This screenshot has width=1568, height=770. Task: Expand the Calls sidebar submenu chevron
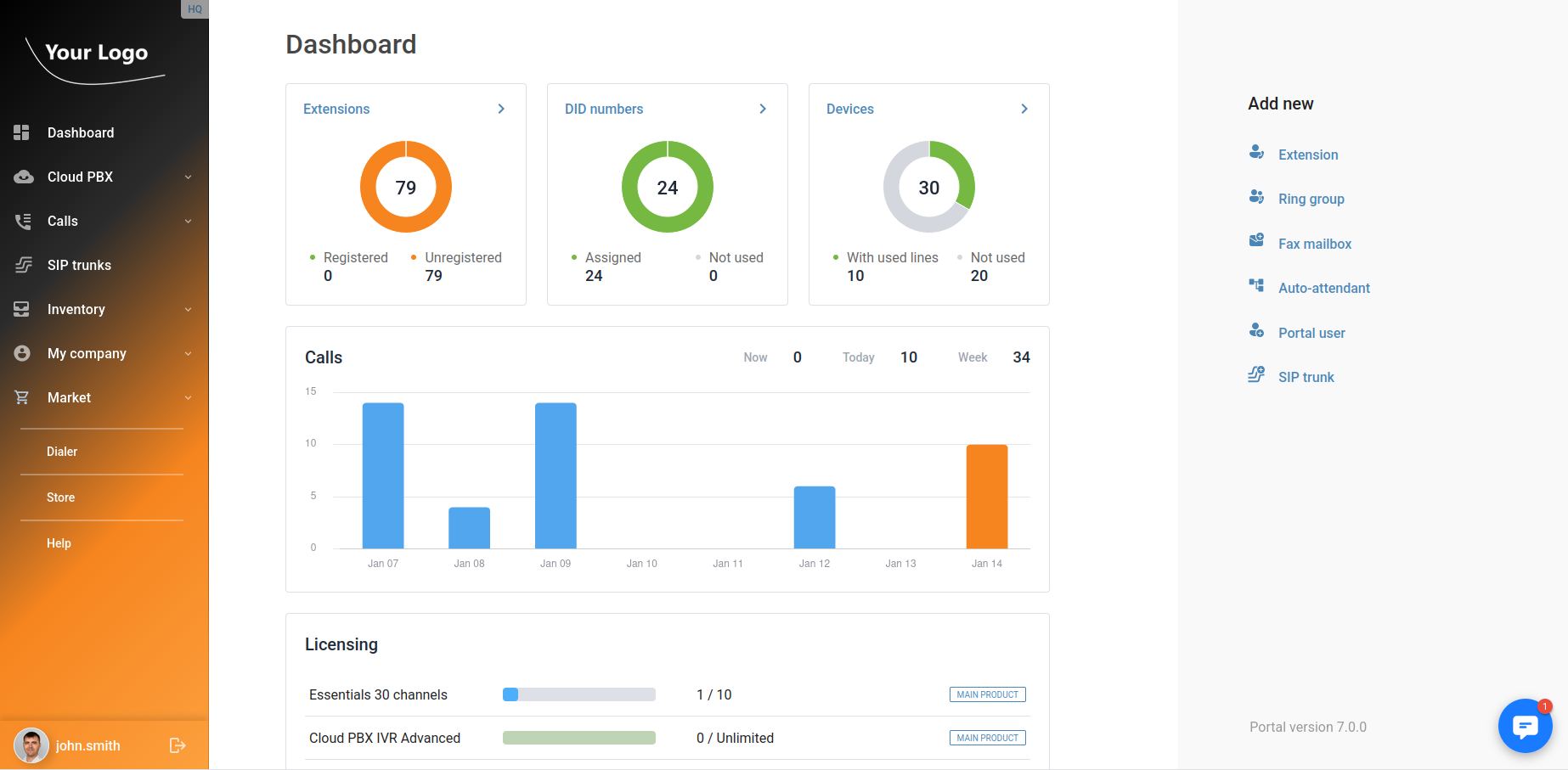tap(188, 221)
